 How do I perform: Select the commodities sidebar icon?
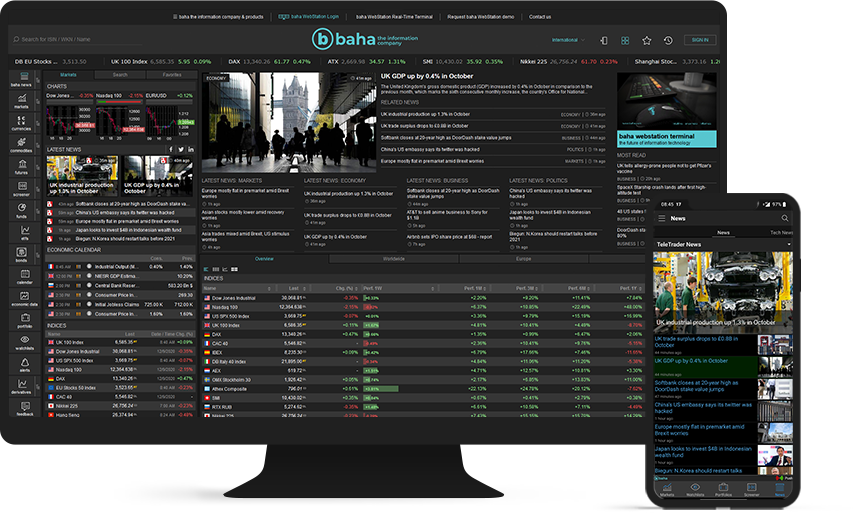pyautogui.click(x=21, y=146)
